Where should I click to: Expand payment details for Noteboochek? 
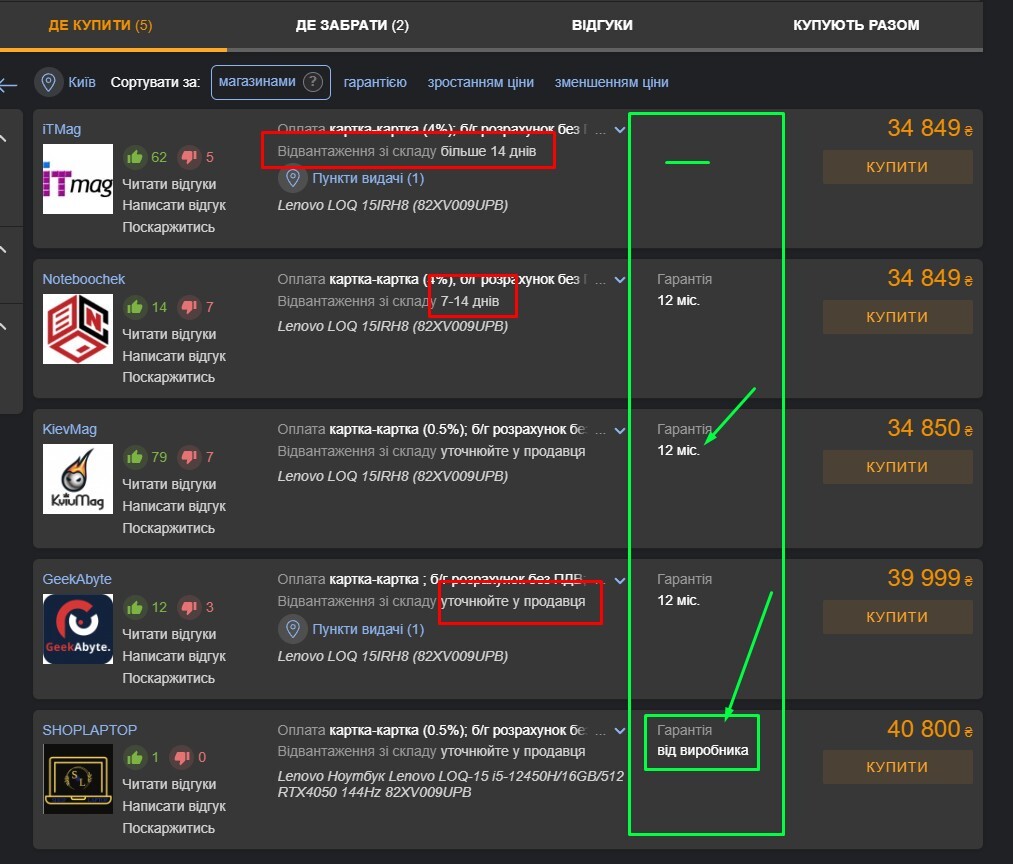point(620,280)
